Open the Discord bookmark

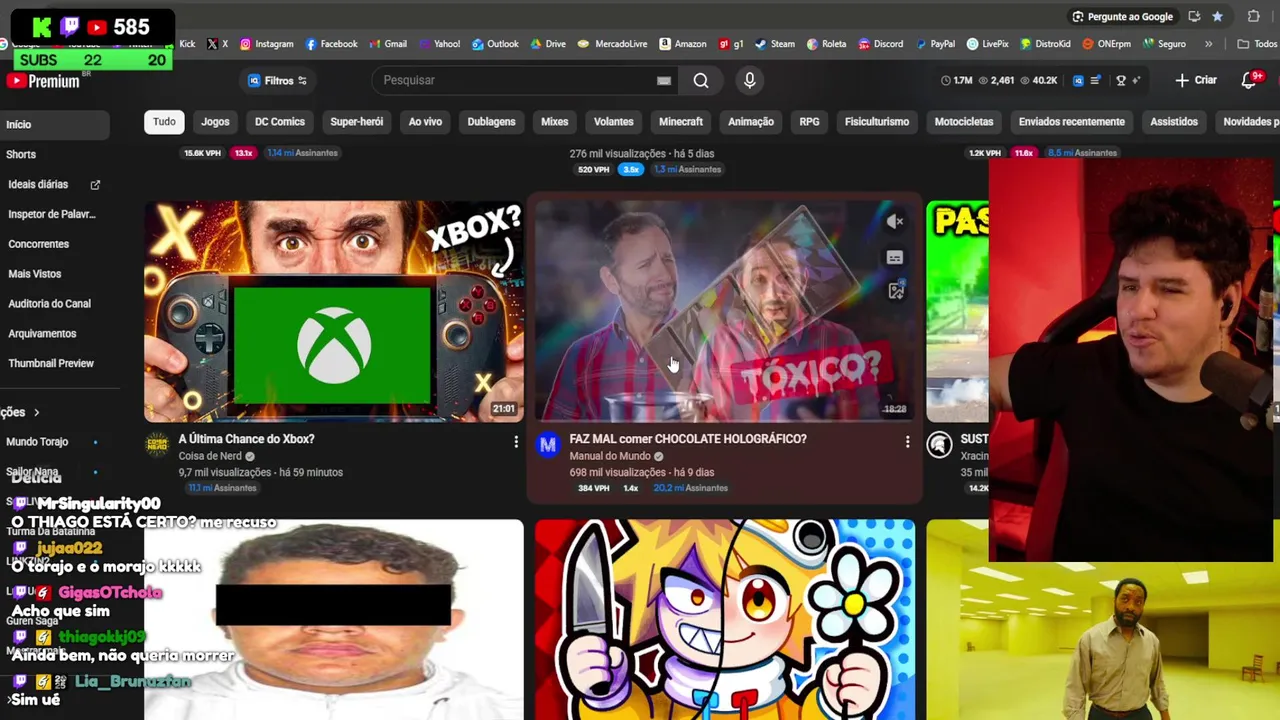(880, 44)
